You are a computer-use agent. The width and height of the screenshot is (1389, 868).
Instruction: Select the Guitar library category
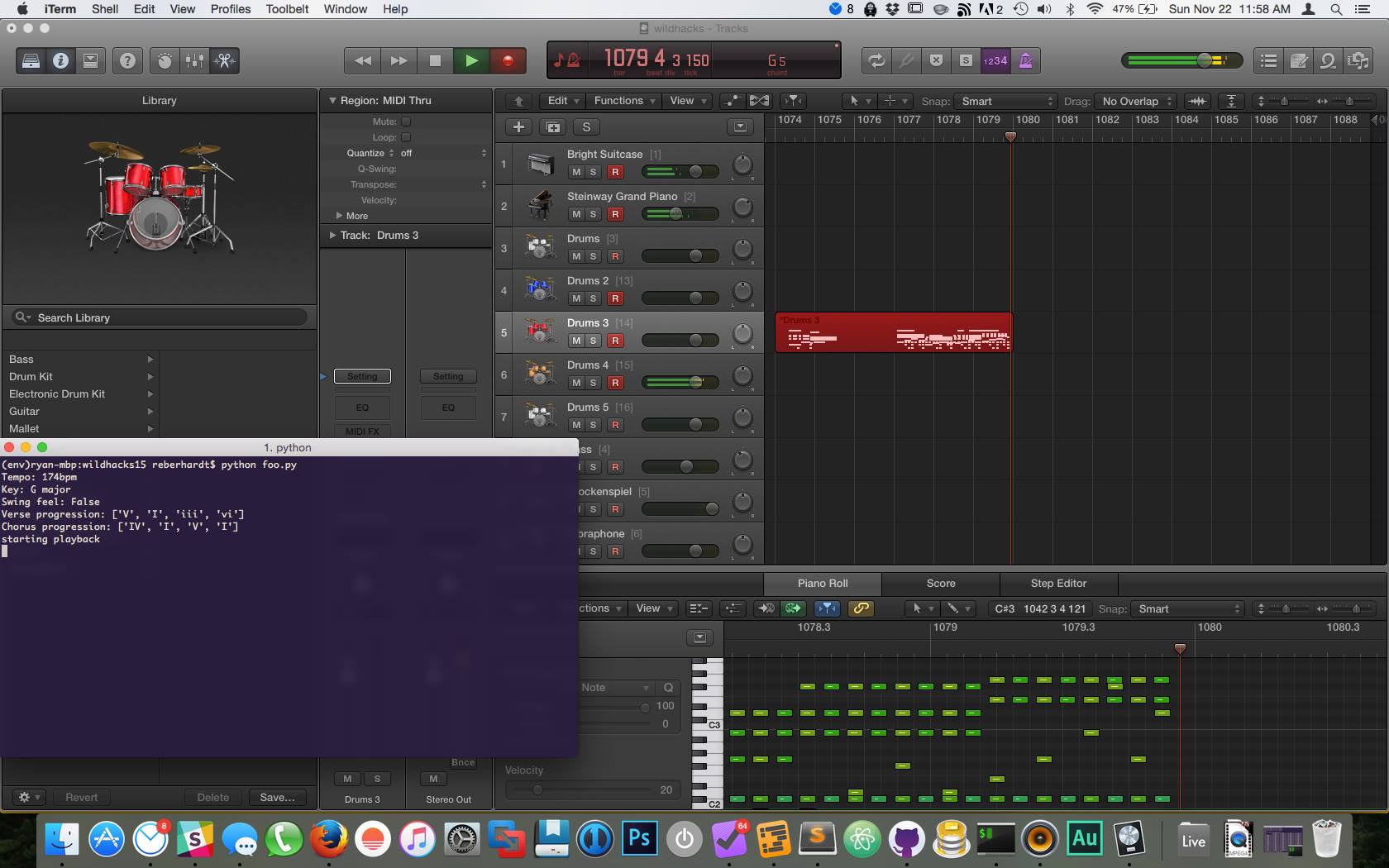coord(81,412)
